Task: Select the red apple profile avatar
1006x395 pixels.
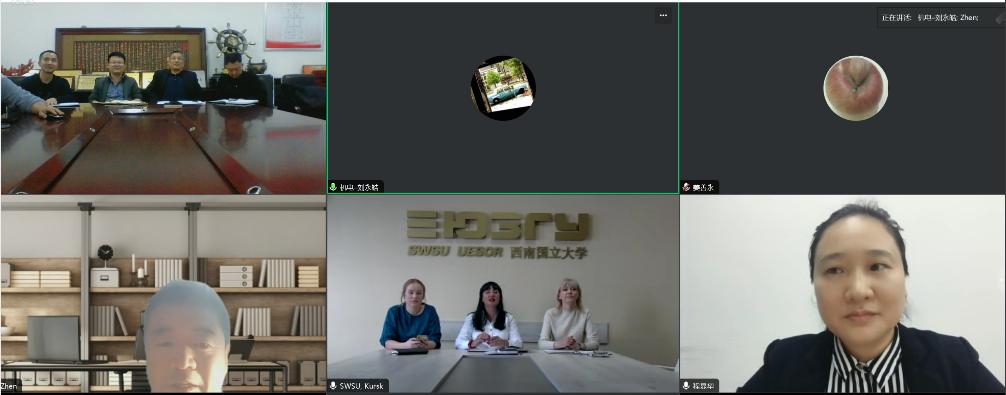Action: [855, 88]
